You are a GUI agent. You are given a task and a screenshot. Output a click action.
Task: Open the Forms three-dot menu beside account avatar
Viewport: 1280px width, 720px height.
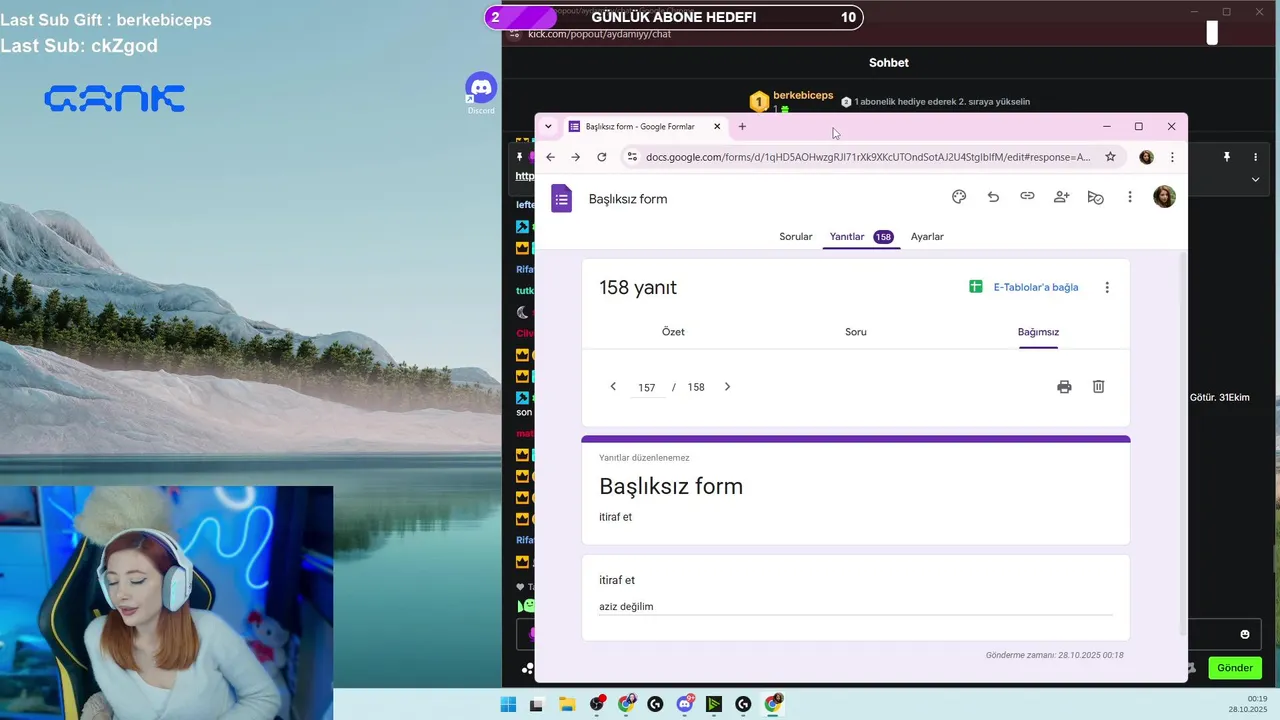[1130, 197]
